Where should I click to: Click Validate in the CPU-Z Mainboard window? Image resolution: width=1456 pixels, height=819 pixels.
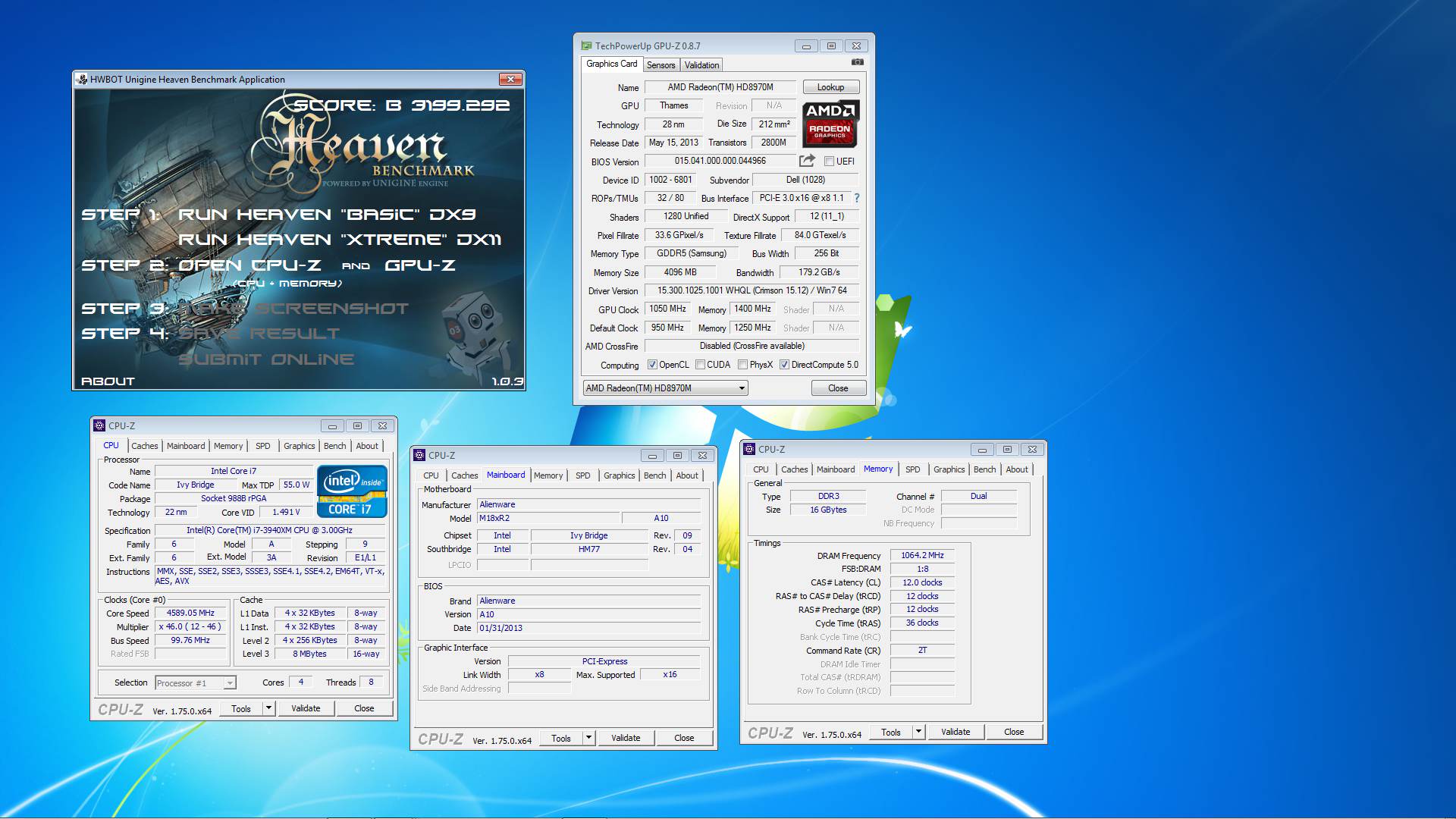(x=626, y=738)
